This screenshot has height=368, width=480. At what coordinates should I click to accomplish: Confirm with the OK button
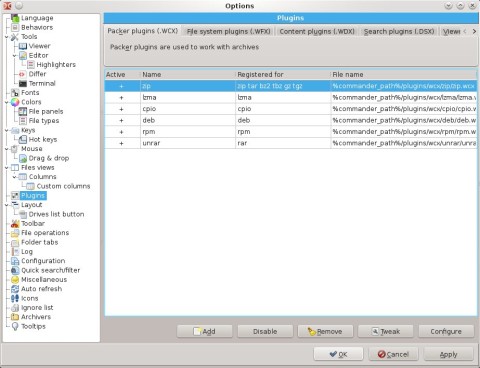(338, 354)
